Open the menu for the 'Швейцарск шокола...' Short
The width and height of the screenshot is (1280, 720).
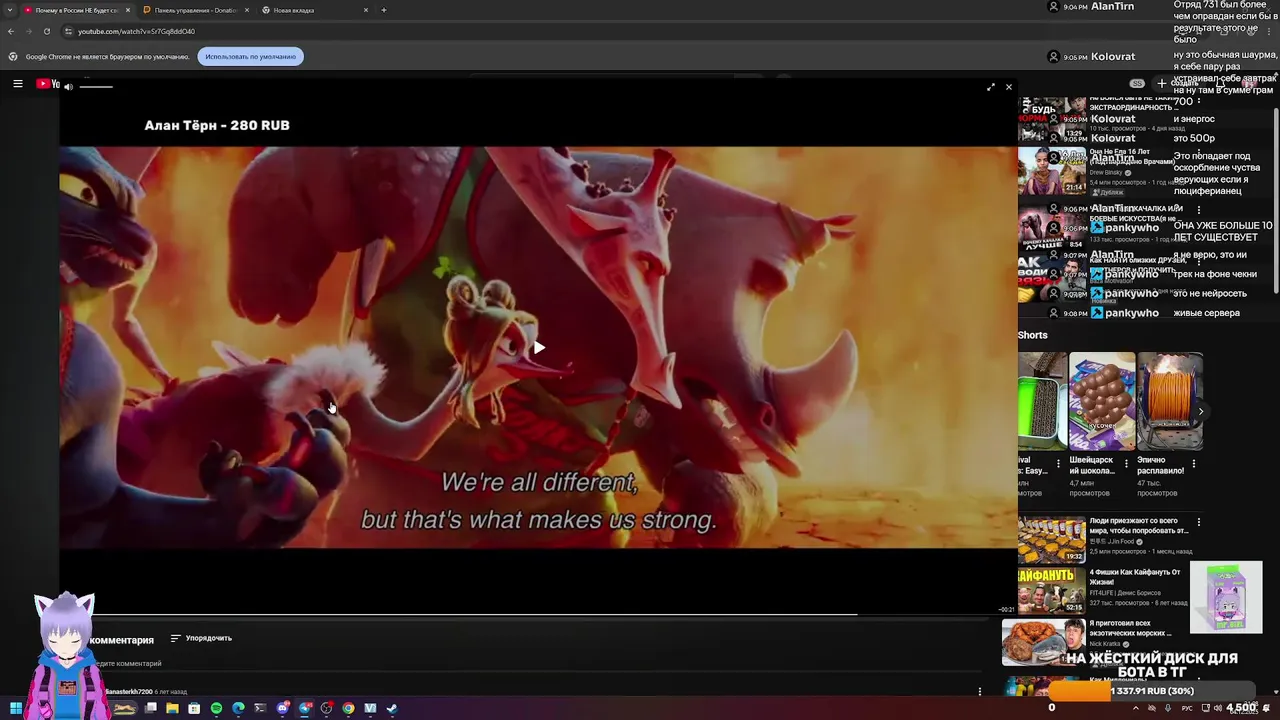pyautogui.click(x=1126, y=463)
